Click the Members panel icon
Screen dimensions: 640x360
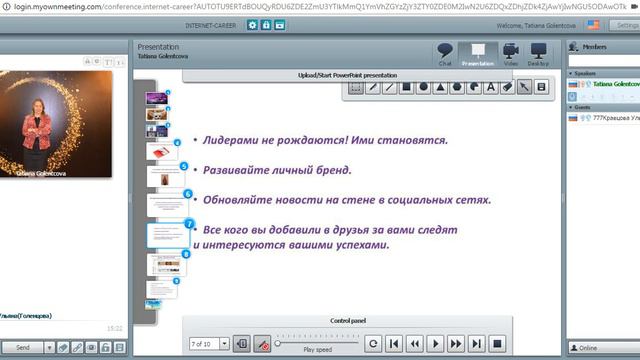pyautogui.click(x=573, y=47)
